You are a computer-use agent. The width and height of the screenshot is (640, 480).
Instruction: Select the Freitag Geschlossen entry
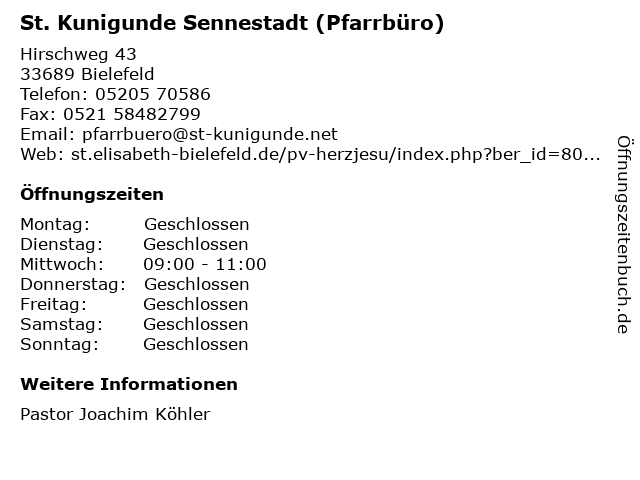pos(134,304)
